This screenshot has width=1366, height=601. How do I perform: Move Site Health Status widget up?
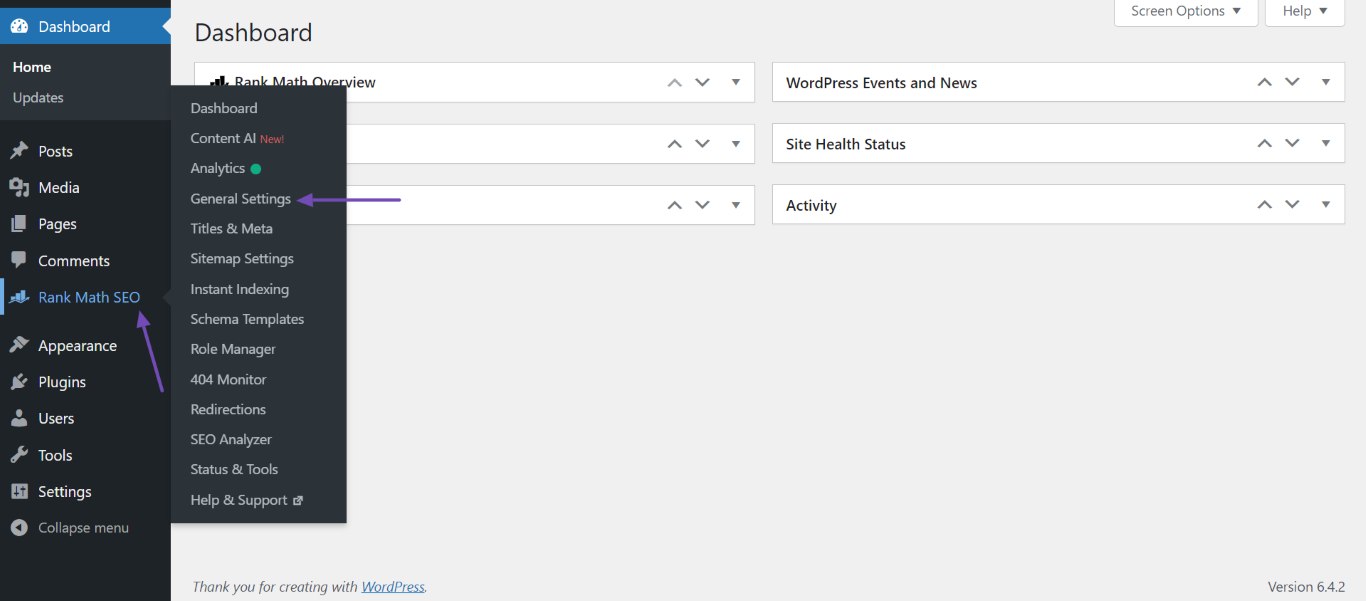(x=1265, y=144)
